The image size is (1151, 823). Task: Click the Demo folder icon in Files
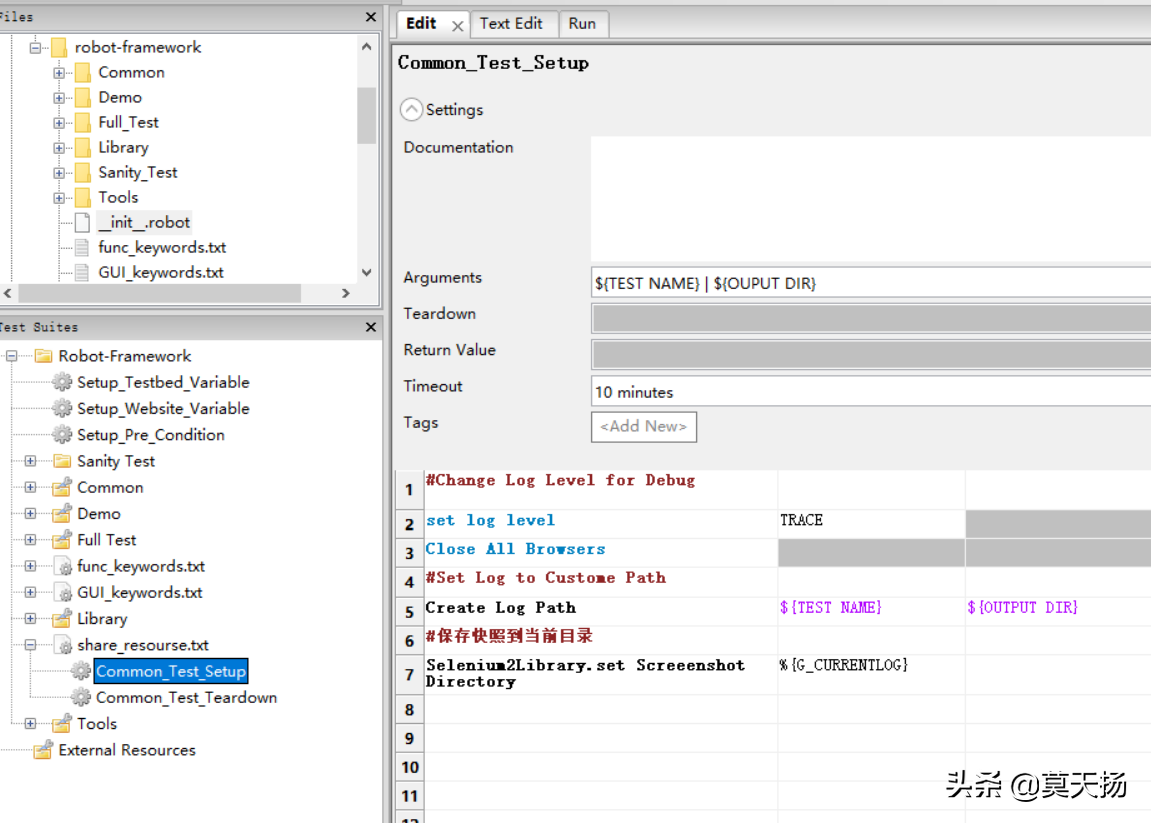(83, 98)
